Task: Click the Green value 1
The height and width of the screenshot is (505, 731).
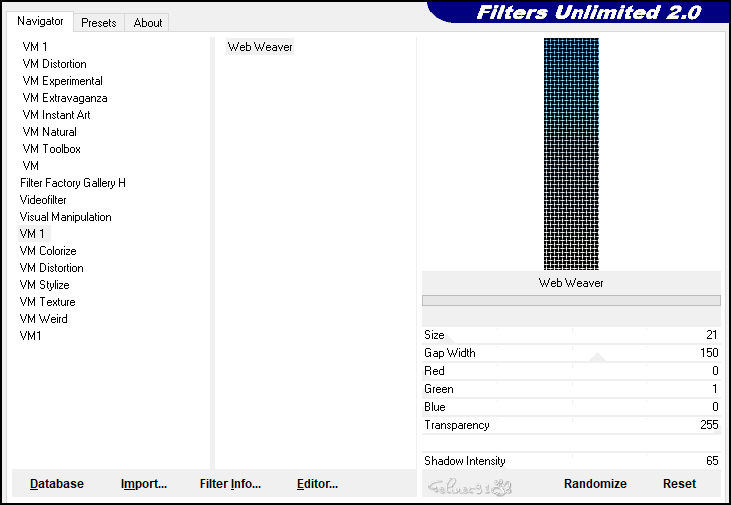Action: [x=715, y=389]
